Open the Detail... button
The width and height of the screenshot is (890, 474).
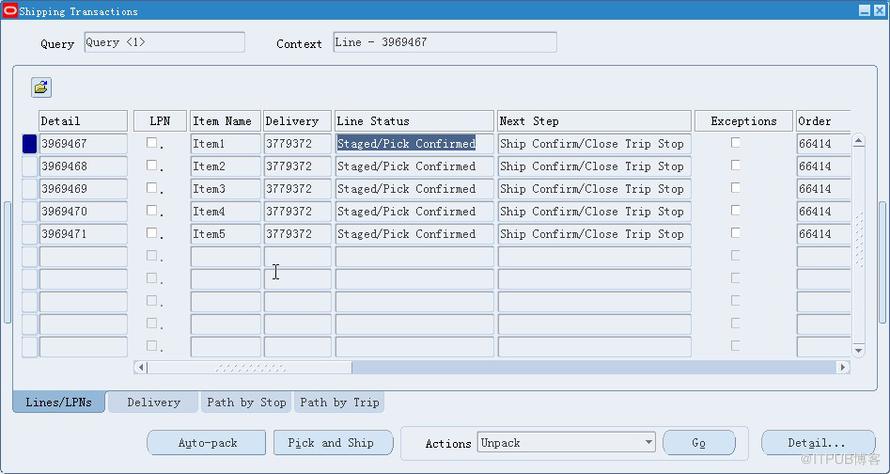pos(818,443)
